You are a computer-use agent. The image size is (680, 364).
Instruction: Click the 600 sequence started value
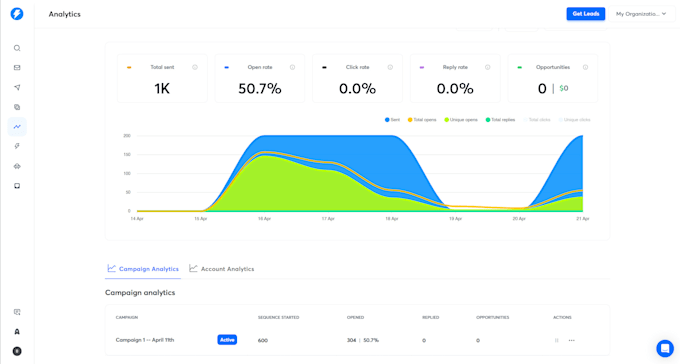(x=262, y=341)
